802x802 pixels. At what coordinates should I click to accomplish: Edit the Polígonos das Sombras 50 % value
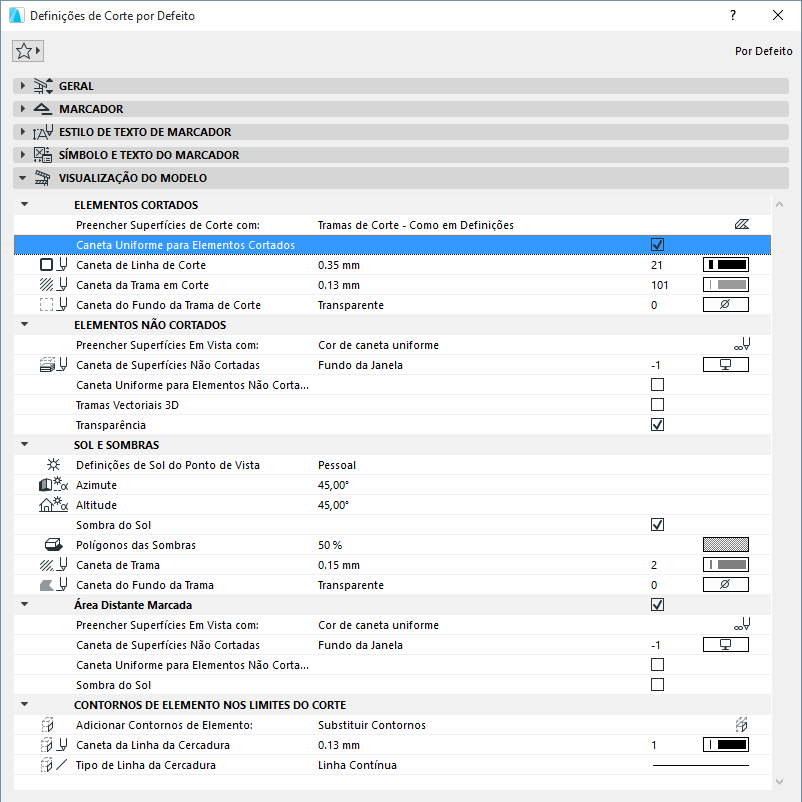[x=330, y=545]
